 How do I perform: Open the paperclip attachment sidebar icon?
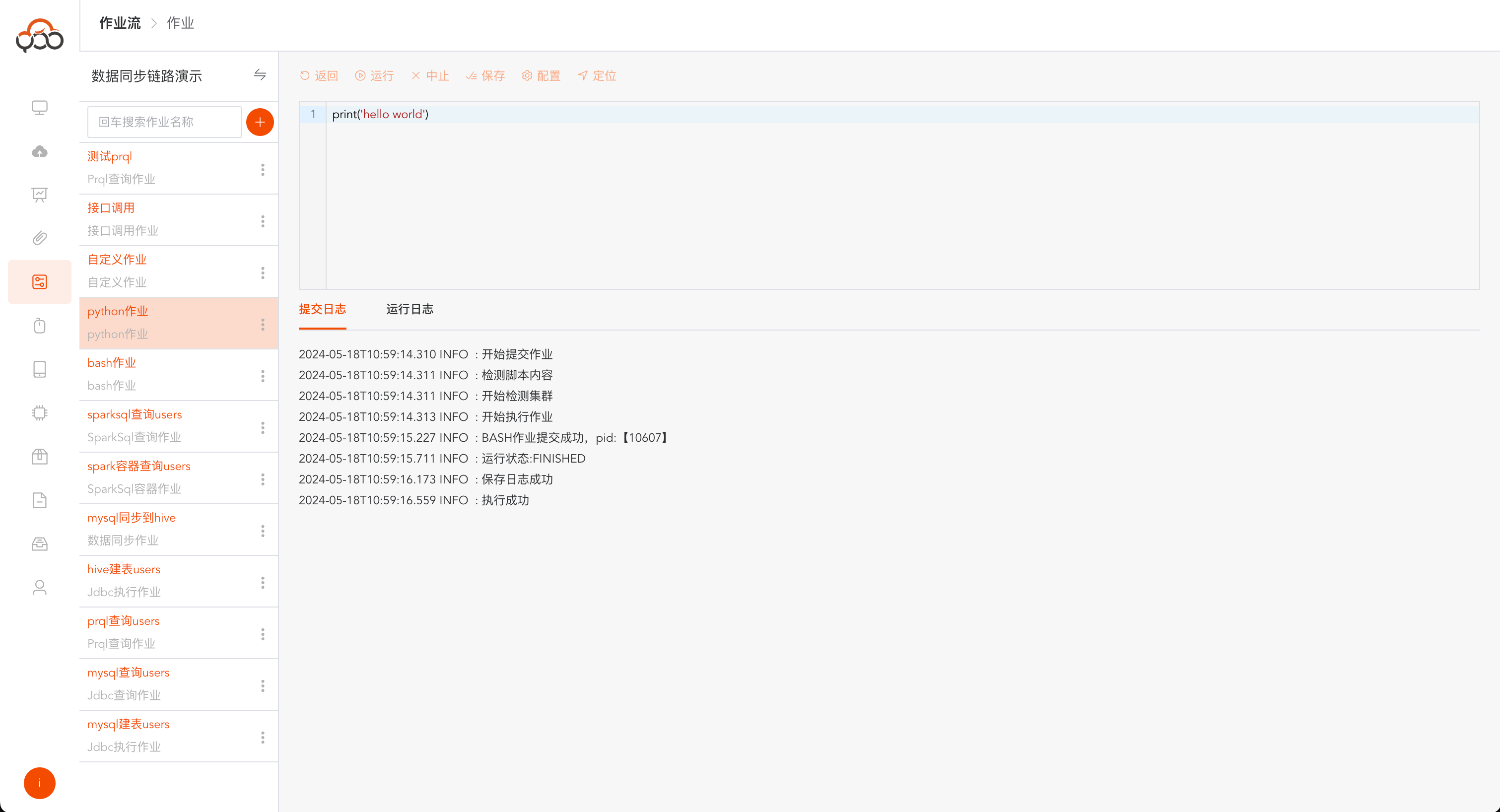[40, 238]
